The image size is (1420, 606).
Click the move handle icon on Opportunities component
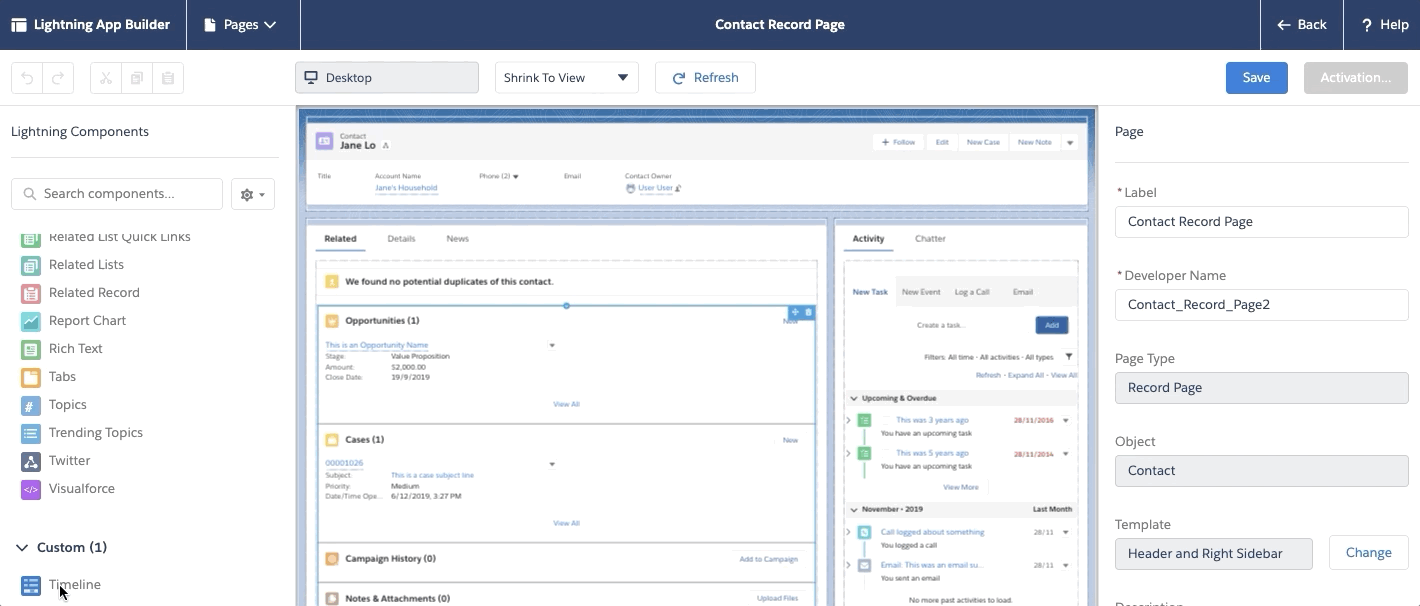pyautogui.click(x=796, y=312)
